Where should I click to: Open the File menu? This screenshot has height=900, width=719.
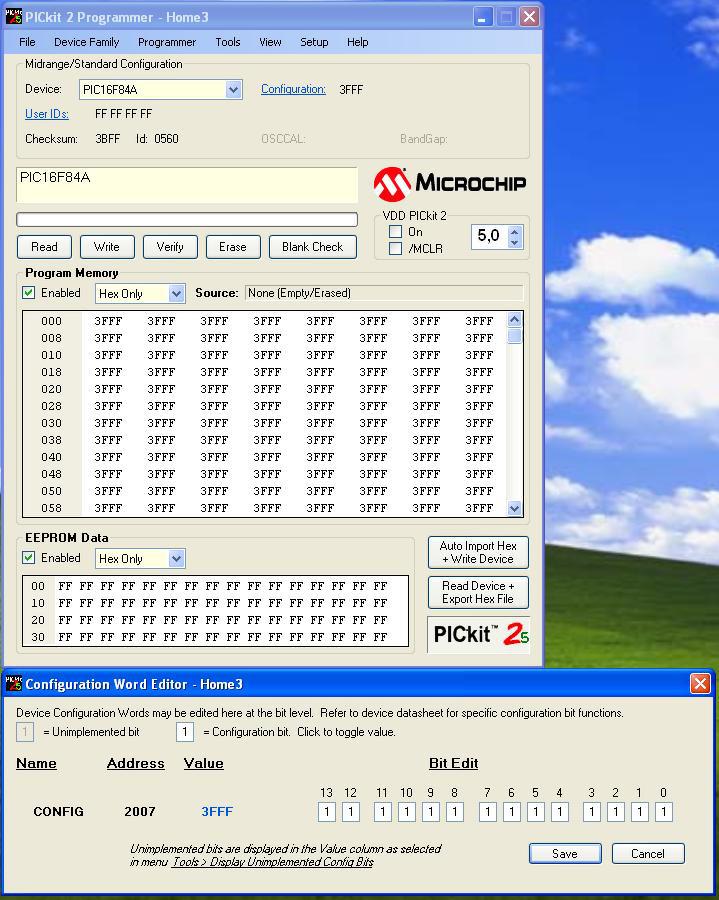click(27, 42)
